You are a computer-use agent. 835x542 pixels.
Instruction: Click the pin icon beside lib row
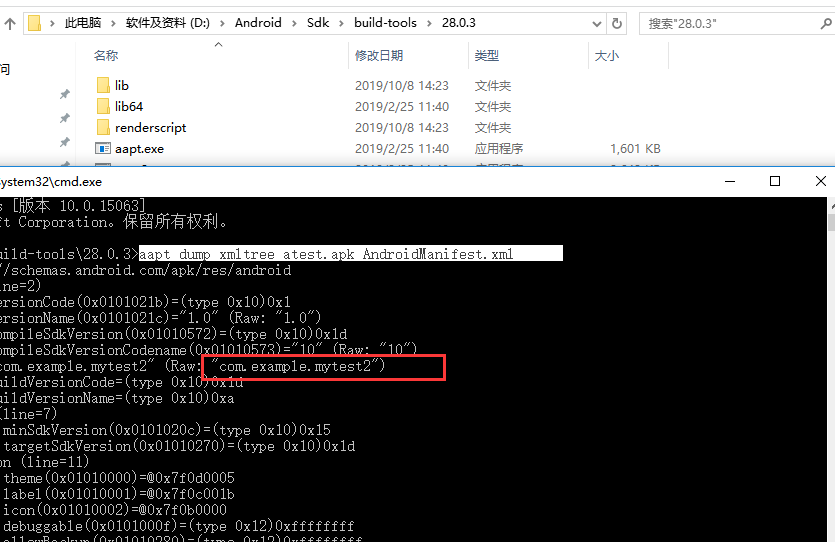[x=64, y=94]
